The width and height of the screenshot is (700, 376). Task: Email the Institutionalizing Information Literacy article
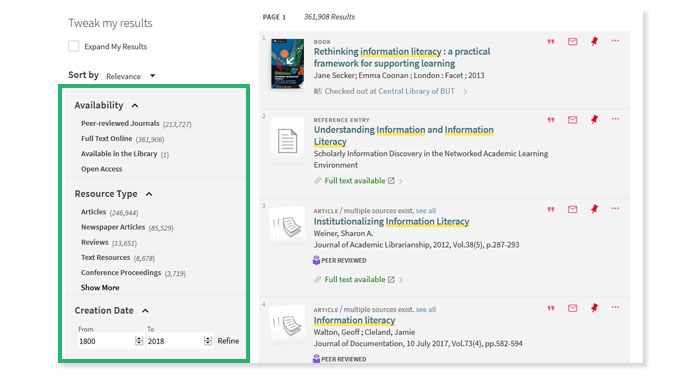[x=572, y=209]
